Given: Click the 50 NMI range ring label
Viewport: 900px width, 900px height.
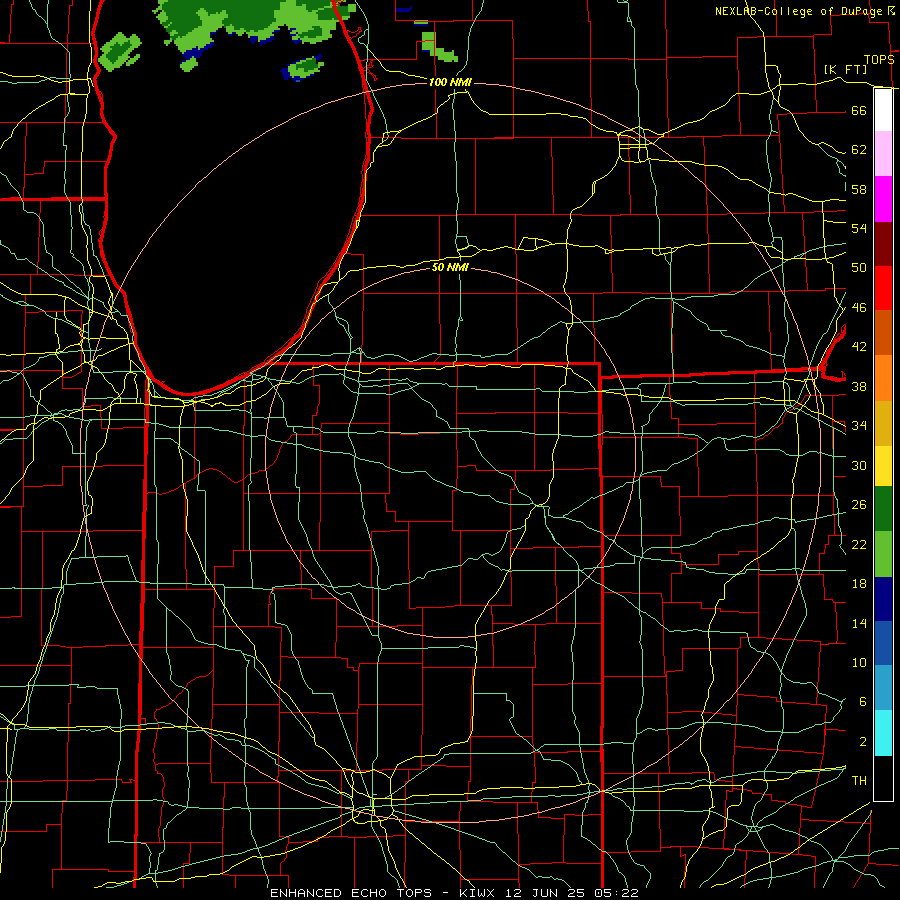Looking at the screenshot, I should (x=450, y=267).
